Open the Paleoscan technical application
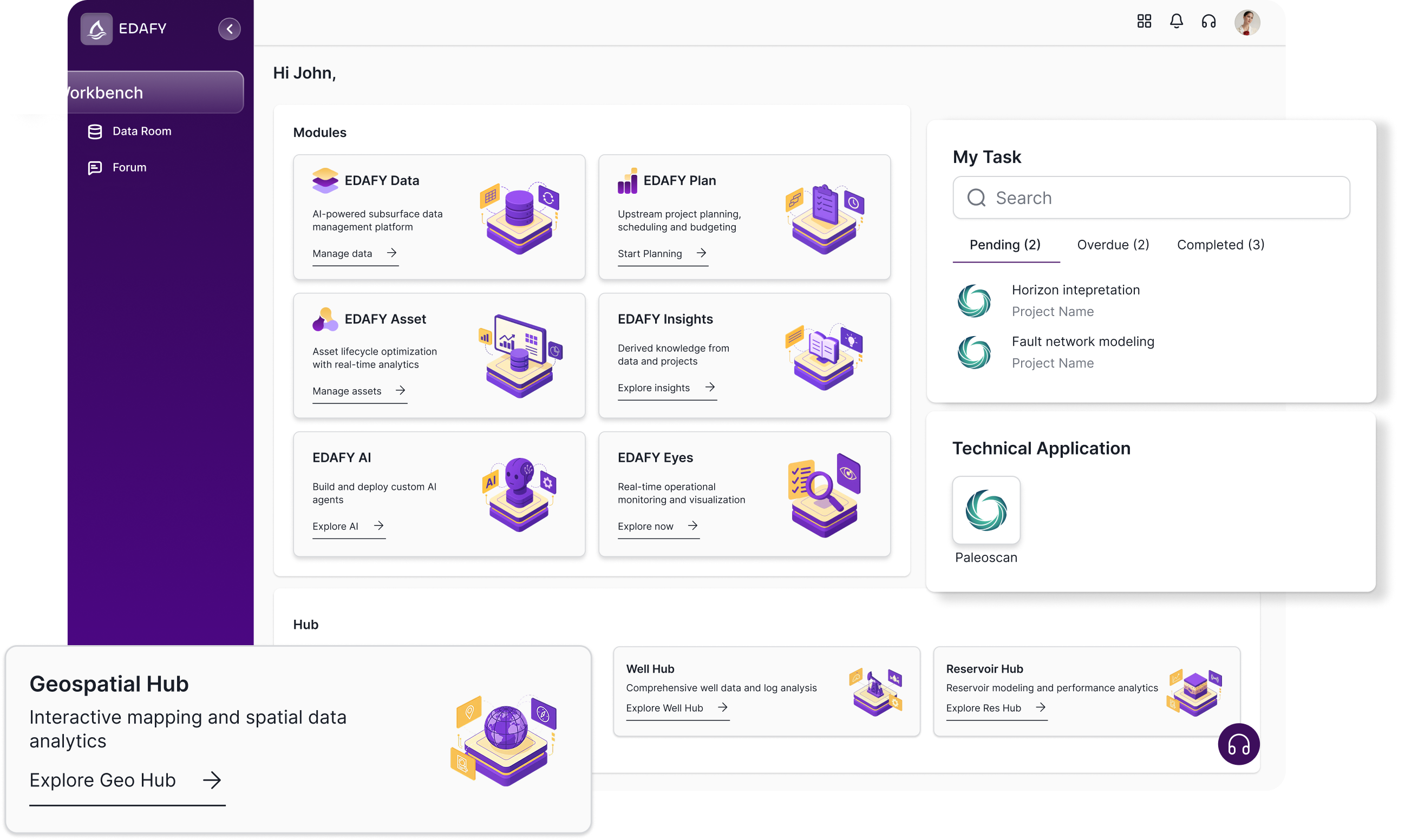Viewport: 1405px width, 840px height. 985,510
